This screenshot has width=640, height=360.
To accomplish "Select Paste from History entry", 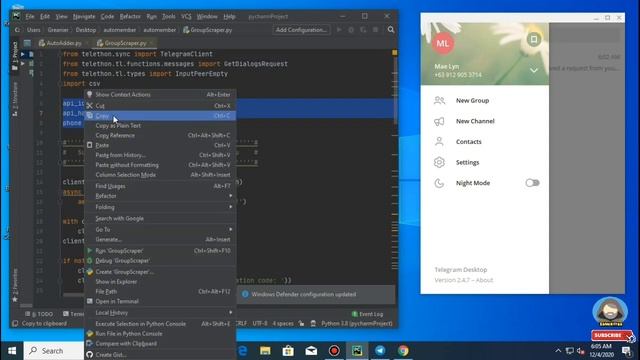I will (x=160, y=155).
